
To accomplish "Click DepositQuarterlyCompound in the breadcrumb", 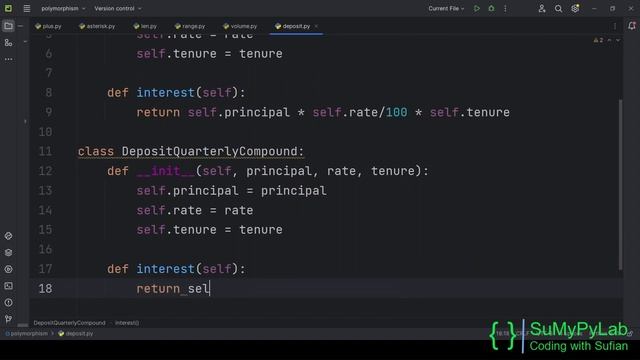I will point(69,323).
